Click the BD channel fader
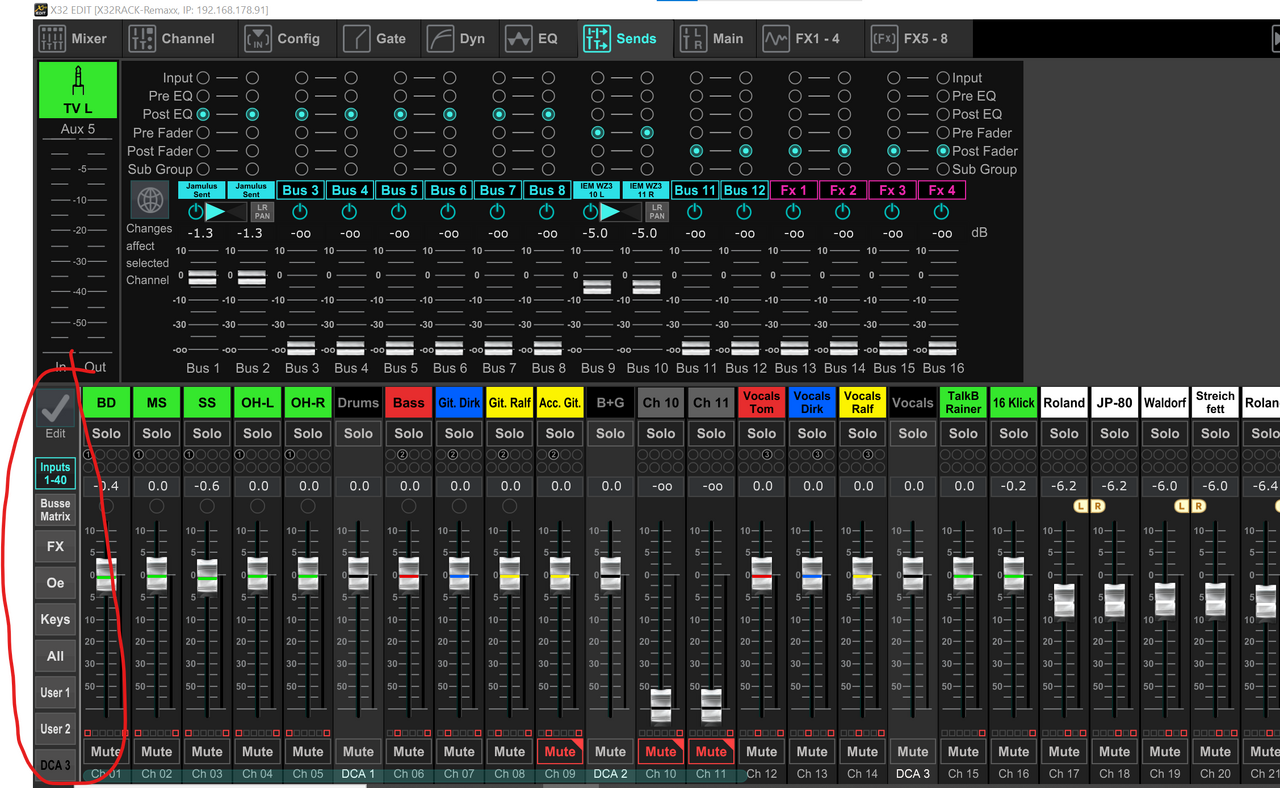The image size is (1280, 788). (x=107, y=575)
